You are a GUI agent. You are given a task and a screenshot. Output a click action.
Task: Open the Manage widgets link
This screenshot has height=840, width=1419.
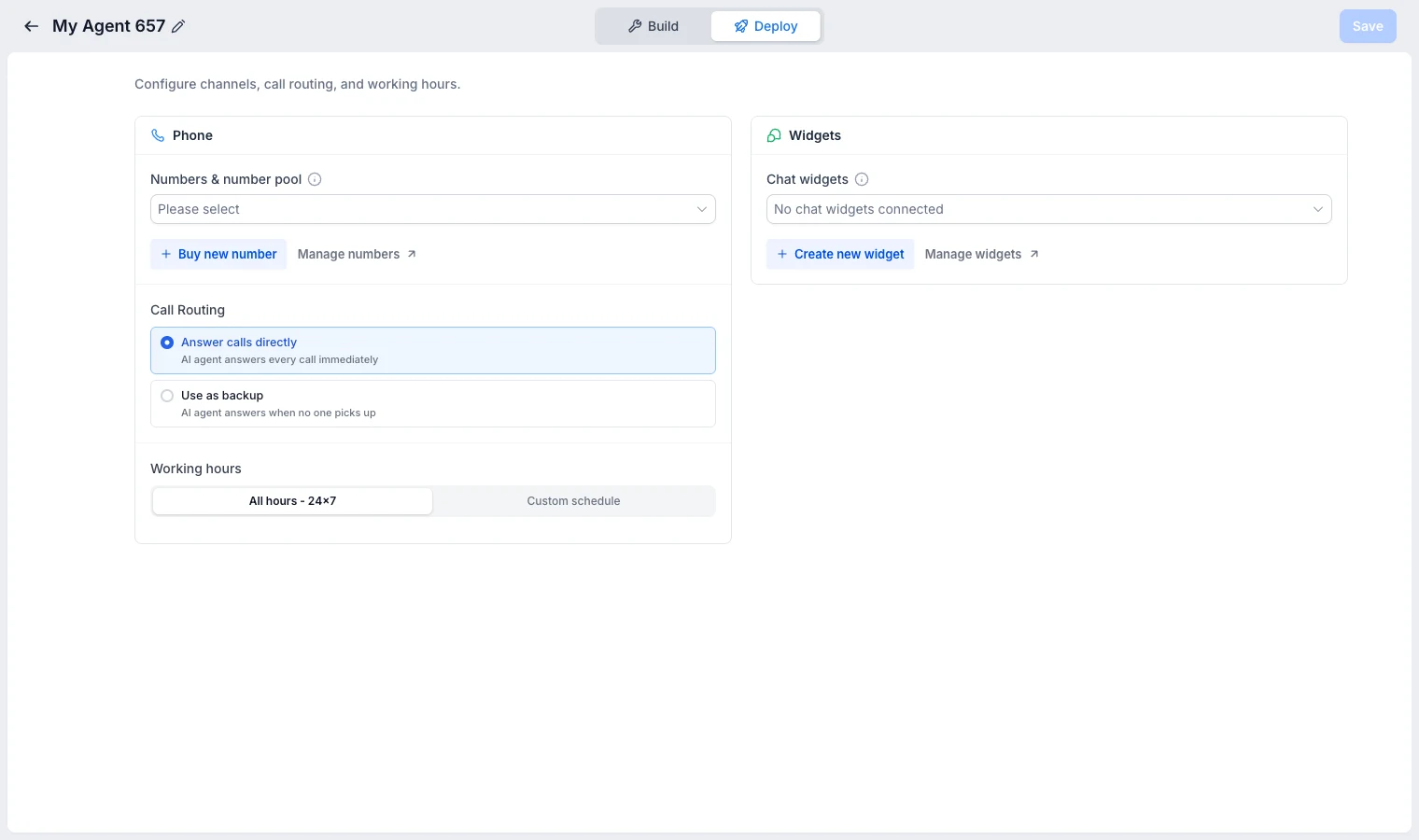[982, 254]
